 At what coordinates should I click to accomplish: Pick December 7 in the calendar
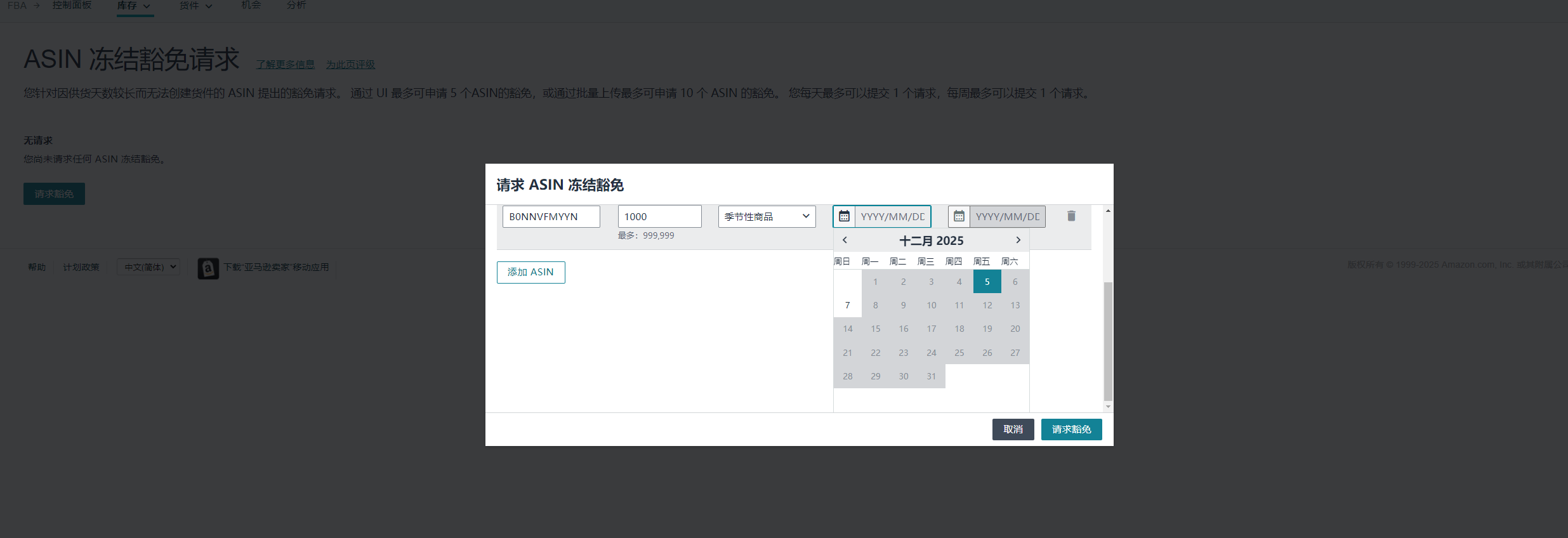pyautogui.click(x=847, y=305)
